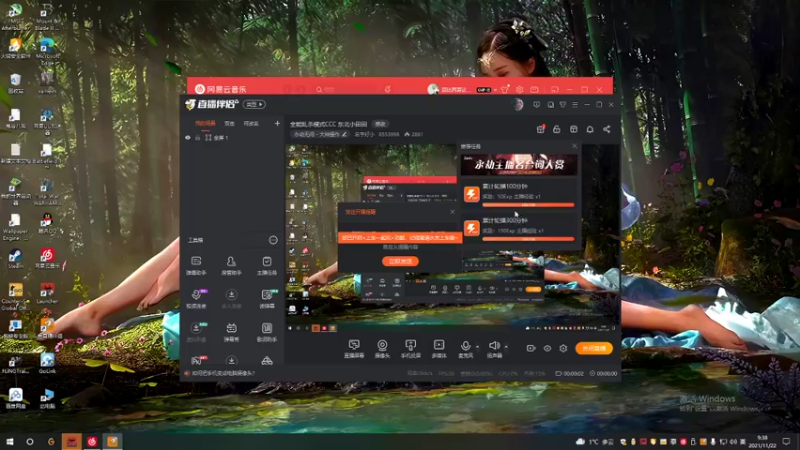Switch to the second scene tab
The height and width of the screenshot is (450, 800).
click(x=230, y=123)
